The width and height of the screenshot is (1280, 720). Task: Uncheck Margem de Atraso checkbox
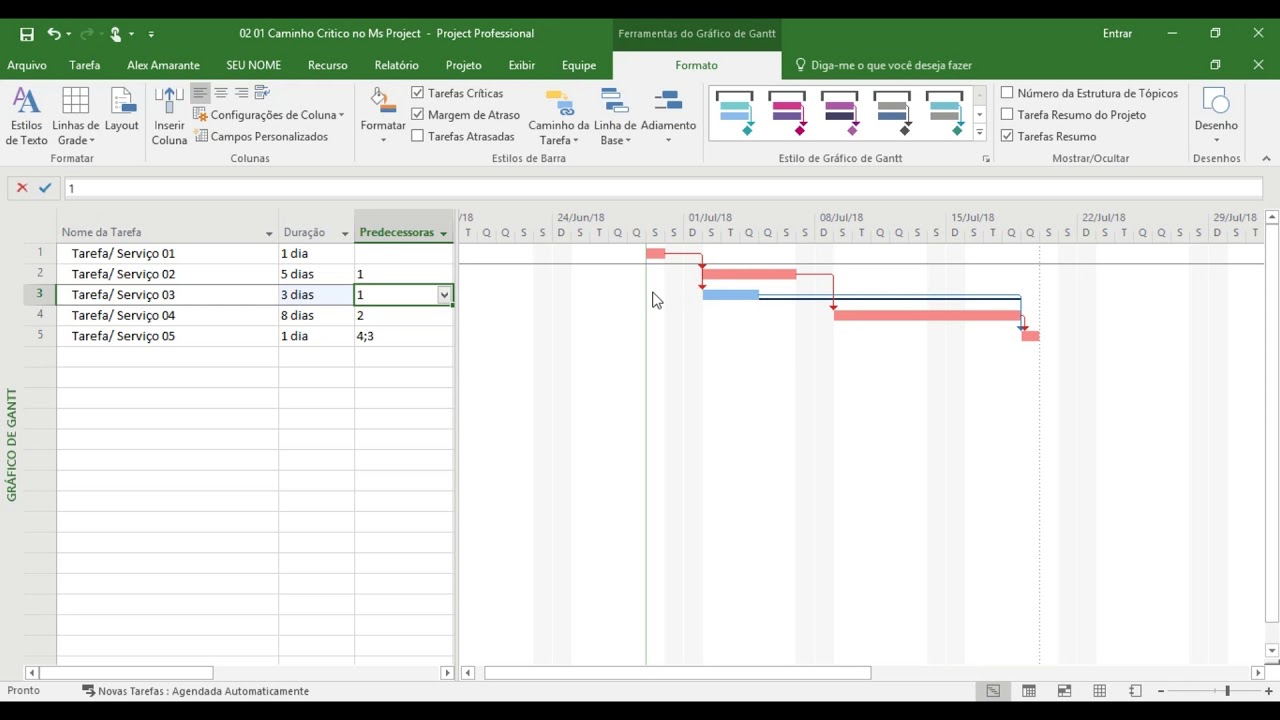point(417,115)
